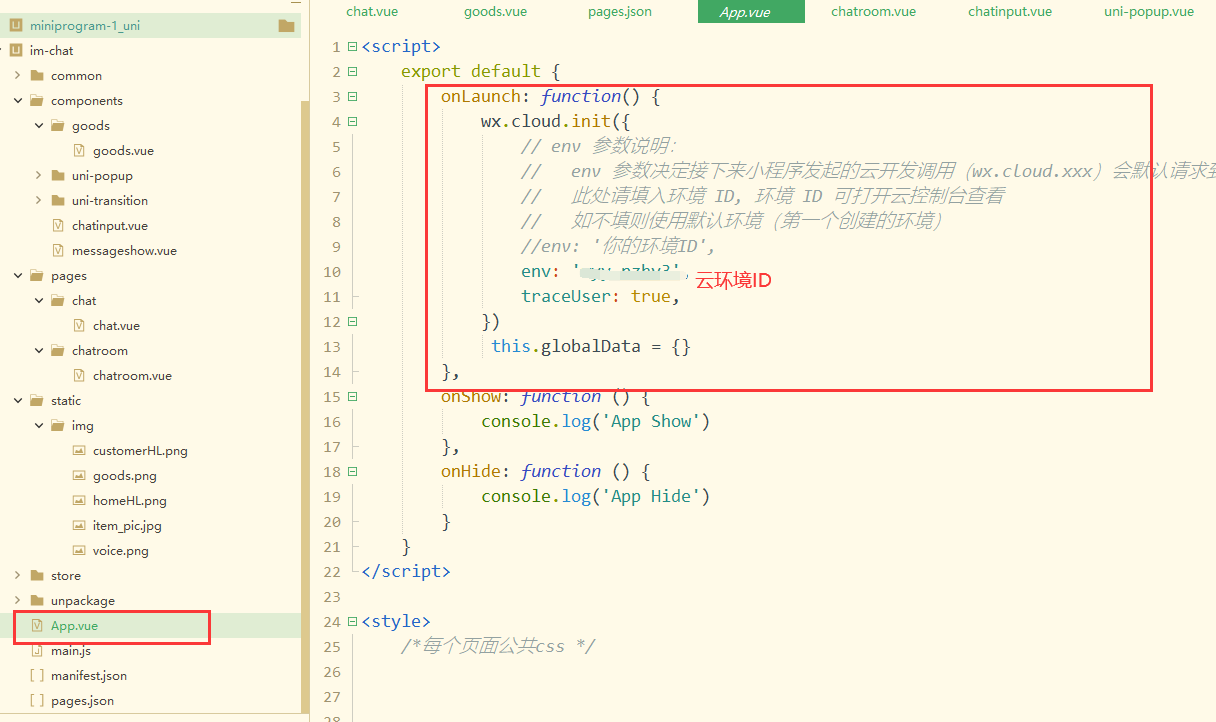Click the messageshow.vue file icon
Screen dimensions: 1216x722
(58, 250)
